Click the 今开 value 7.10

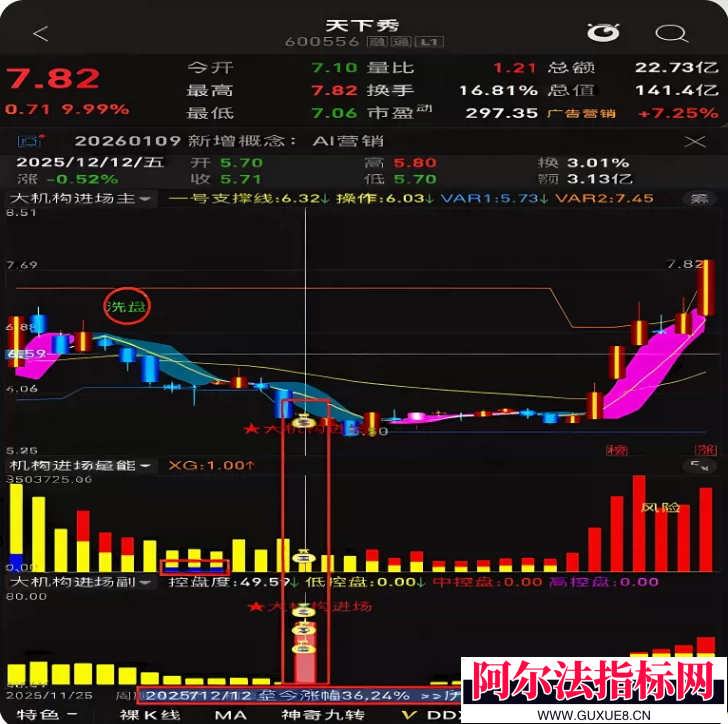click(x=334, y=68)
